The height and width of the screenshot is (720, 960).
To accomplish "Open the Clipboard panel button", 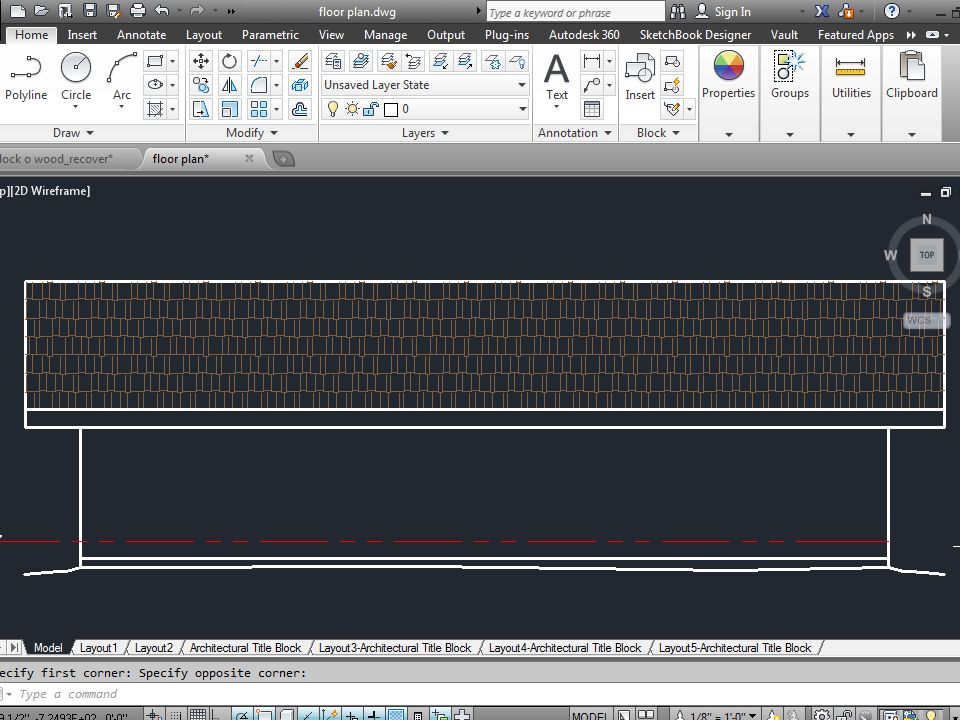I will click(912, 93).
